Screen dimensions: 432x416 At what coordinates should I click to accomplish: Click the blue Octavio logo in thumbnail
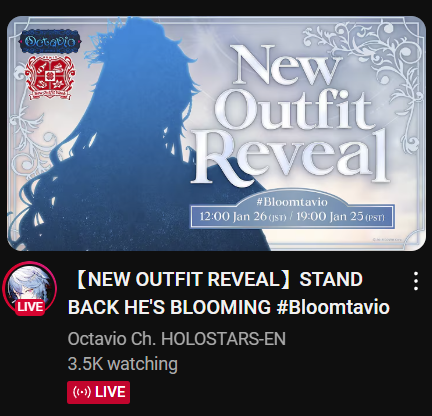tap(50, 42)
